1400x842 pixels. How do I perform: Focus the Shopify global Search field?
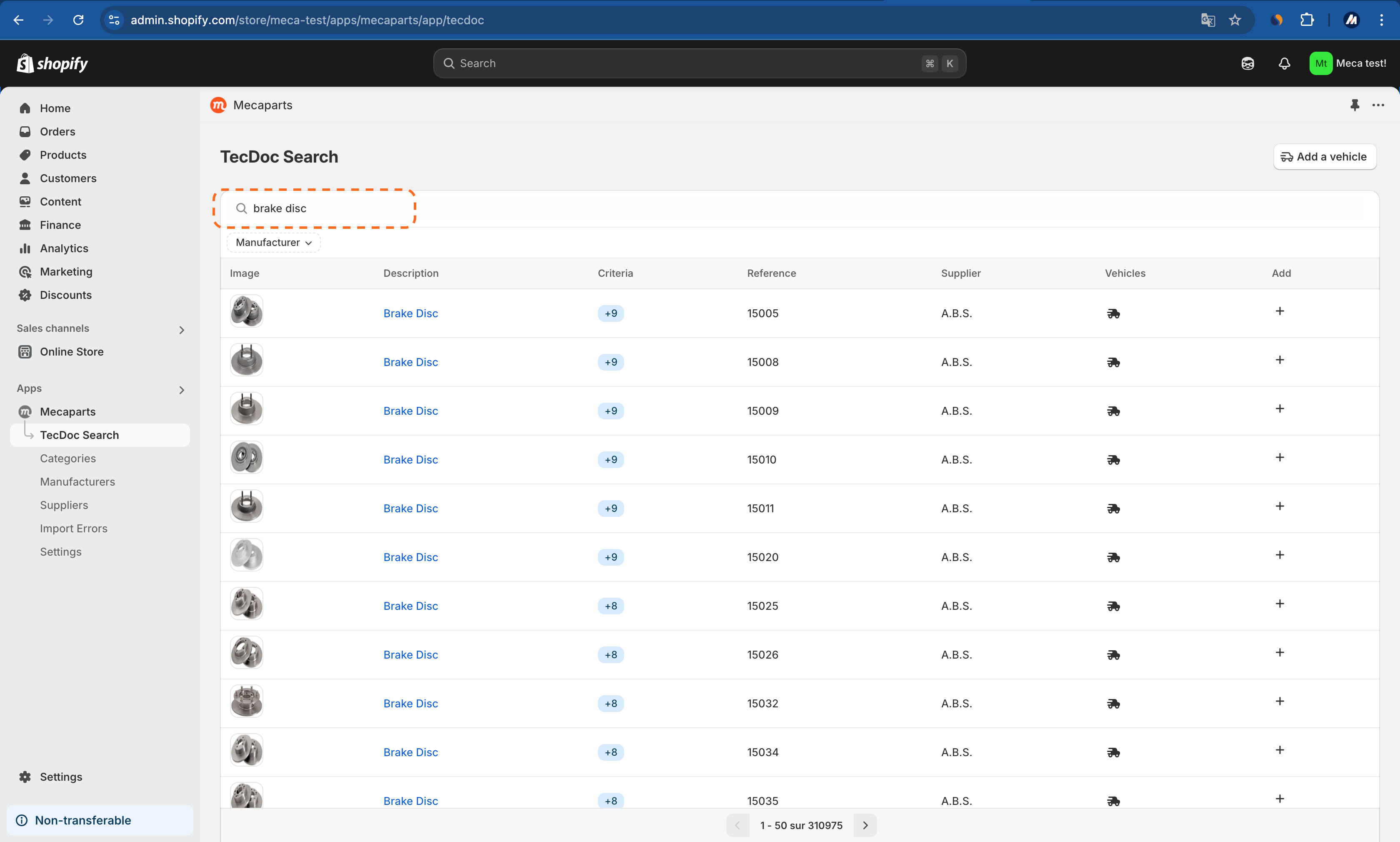[x=699, y=63]
